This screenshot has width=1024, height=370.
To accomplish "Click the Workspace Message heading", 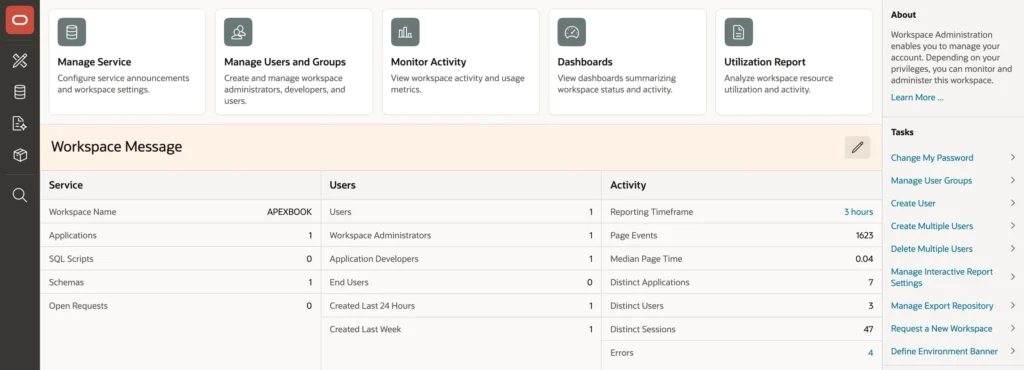I will pos(116,147).
